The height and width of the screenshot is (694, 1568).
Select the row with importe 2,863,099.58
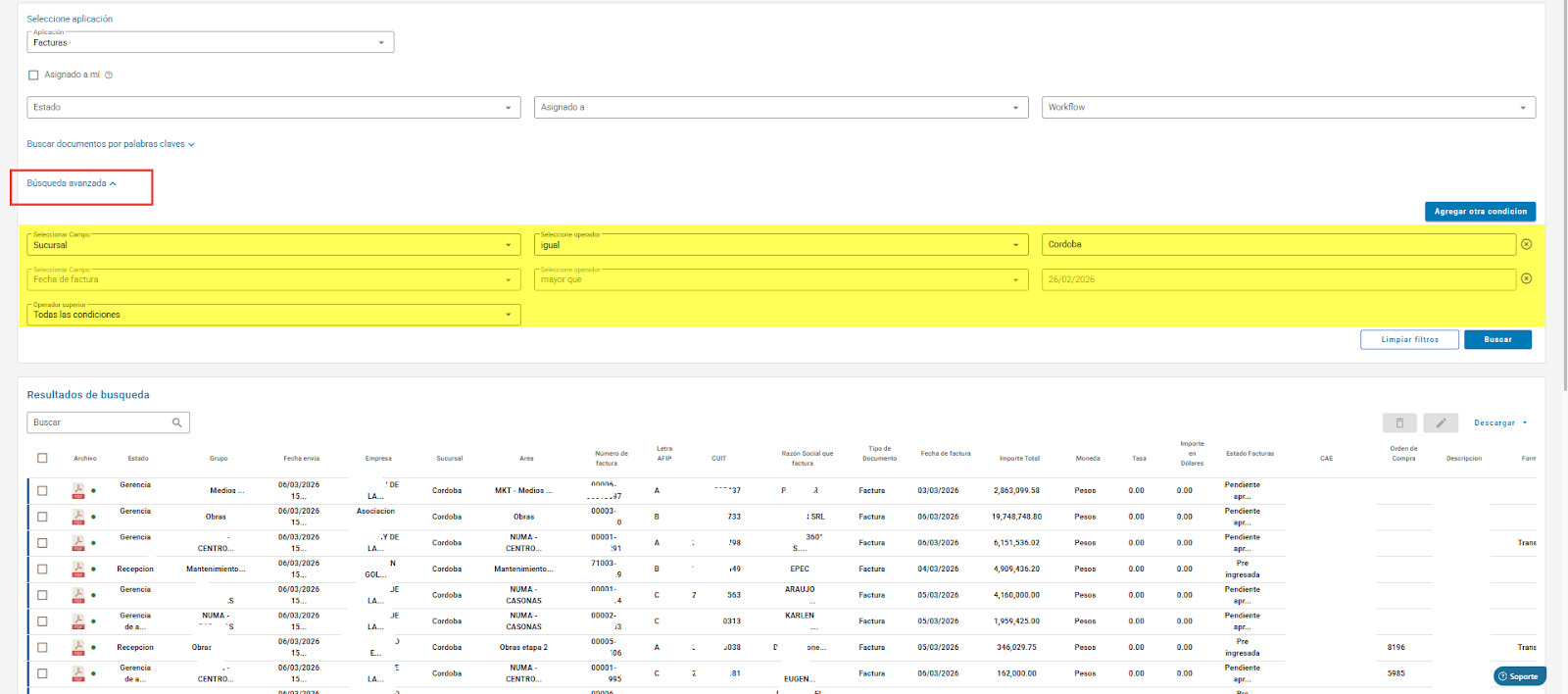tap(42, 490)
